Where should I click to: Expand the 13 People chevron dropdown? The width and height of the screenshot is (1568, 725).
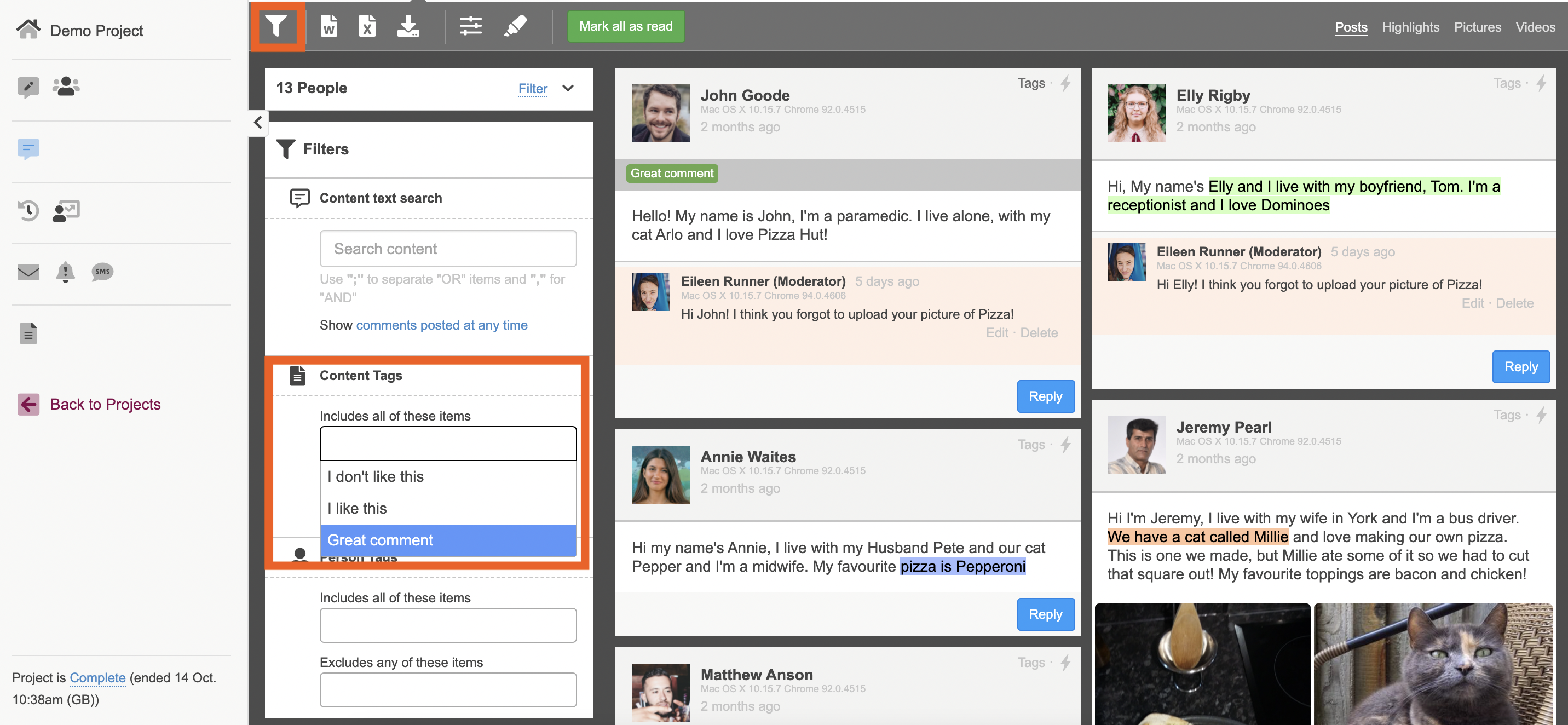pos(568,88)
